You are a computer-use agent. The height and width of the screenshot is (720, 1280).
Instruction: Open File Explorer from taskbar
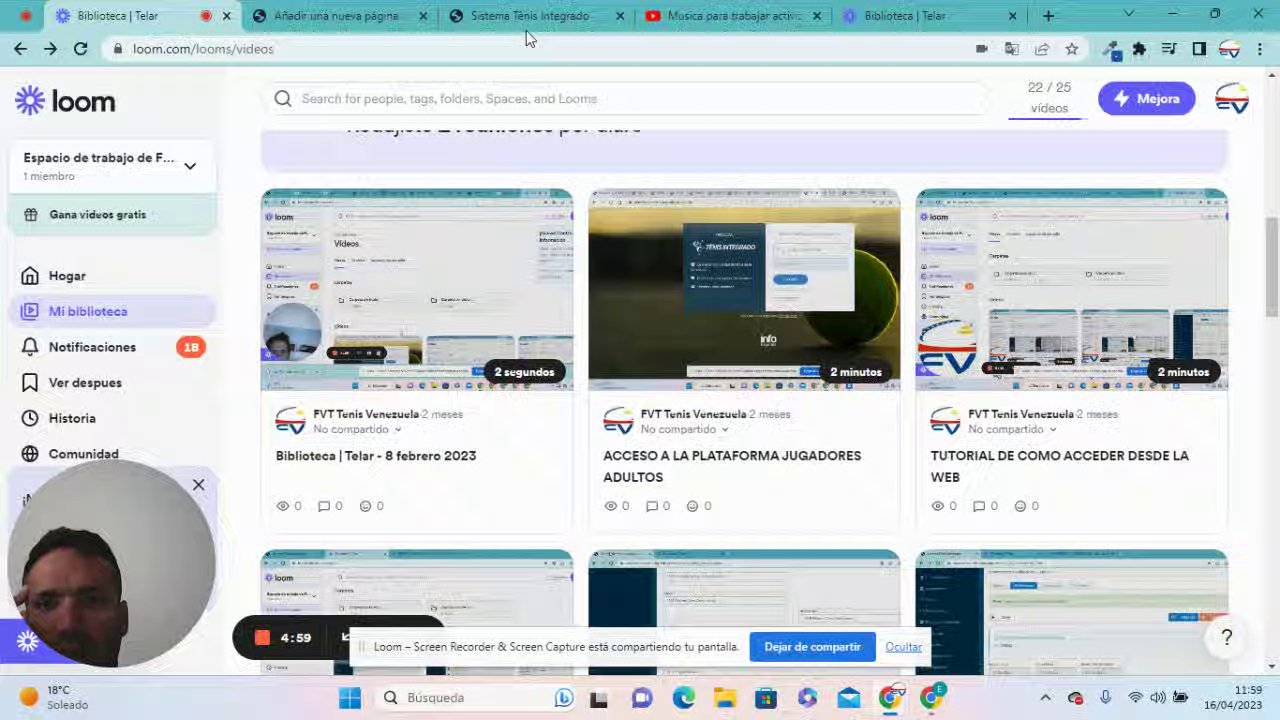tap(725, 698)
